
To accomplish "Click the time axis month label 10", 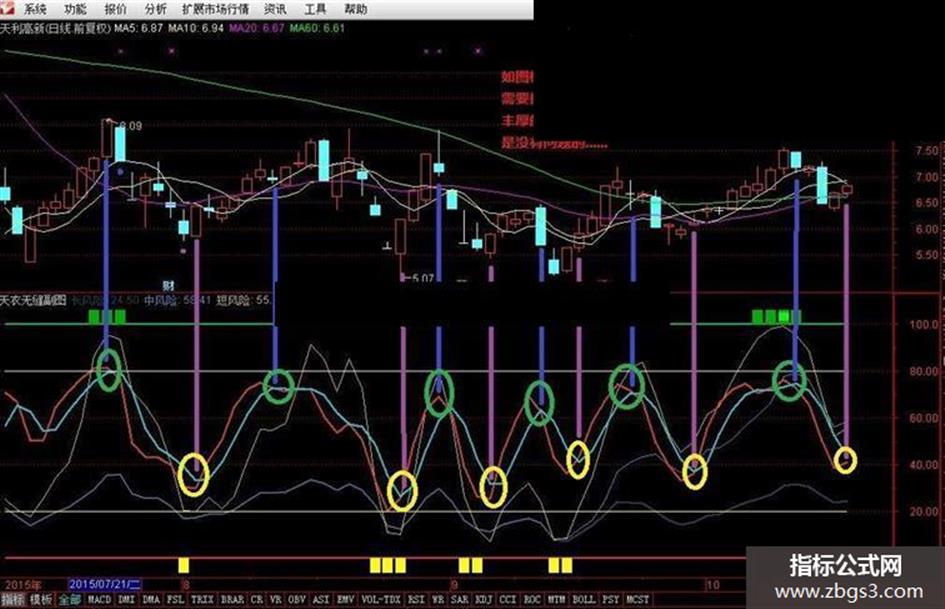I will click(713, 584).
